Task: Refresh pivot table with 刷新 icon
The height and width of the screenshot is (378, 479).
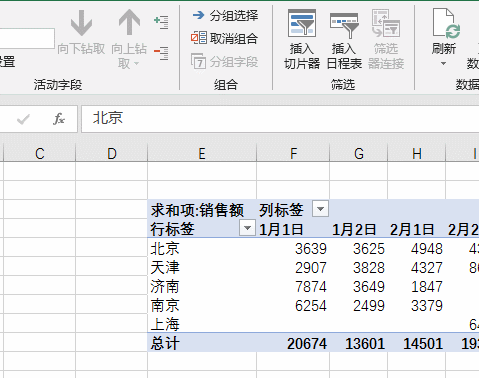Action: (x=446, y=23)
